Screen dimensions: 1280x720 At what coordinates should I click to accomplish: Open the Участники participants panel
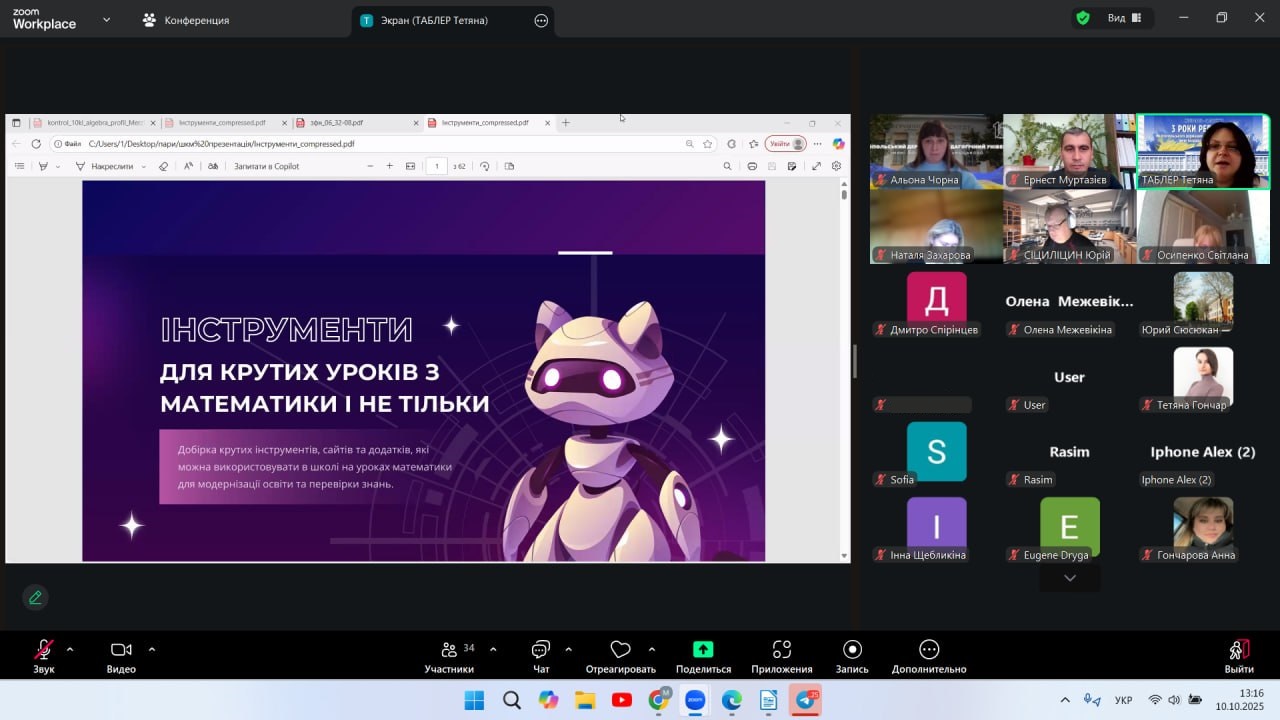(x=449, y=656)
